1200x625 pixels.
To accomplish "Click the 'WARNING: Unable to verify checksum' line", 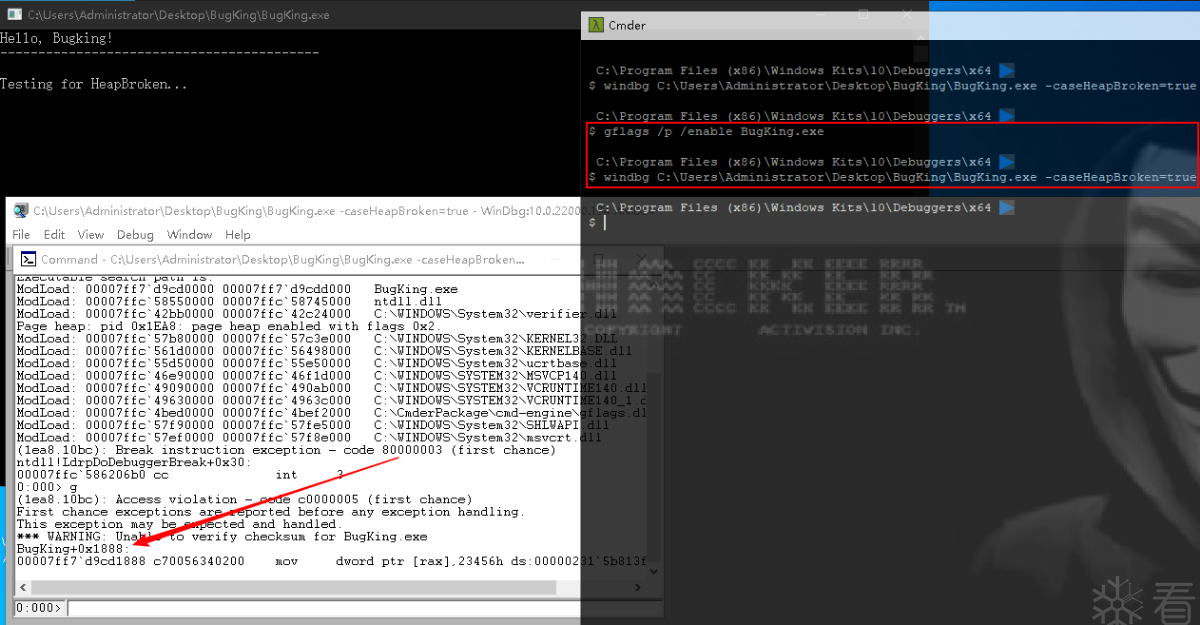I will 222,537.
